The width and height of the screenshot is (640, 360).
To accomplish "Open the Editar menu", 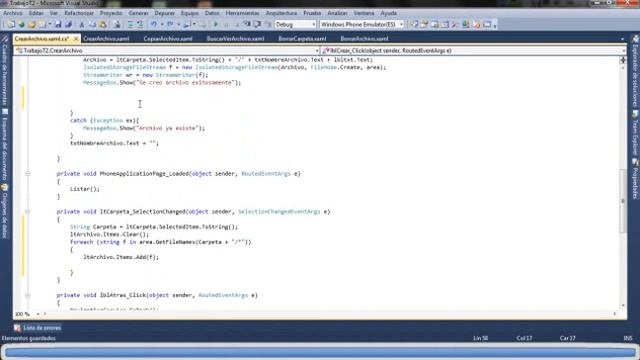I will point(36,13).
